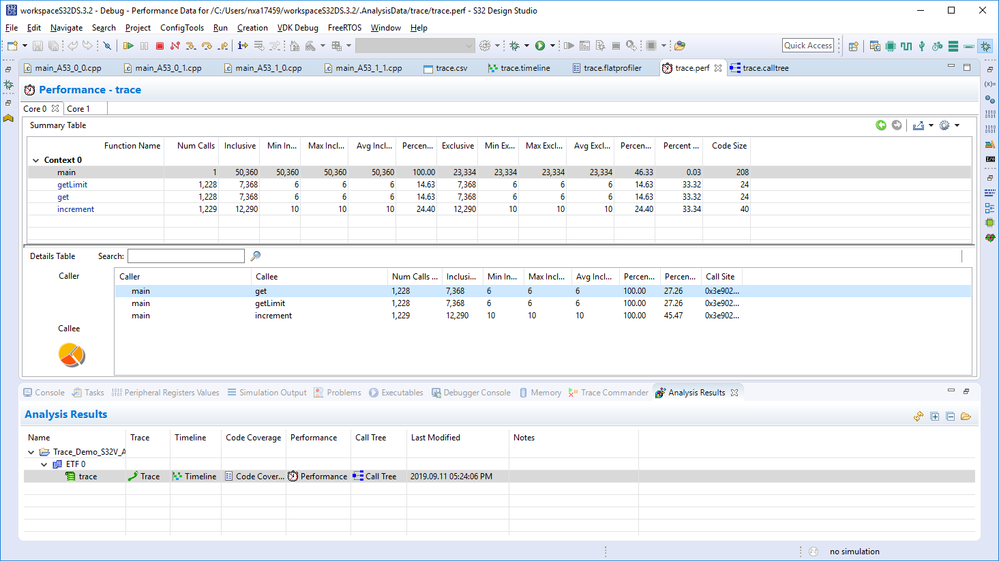This screenshot has height=561, width=999.
Task: Click the green Run icon
Action: click(540, 46)
